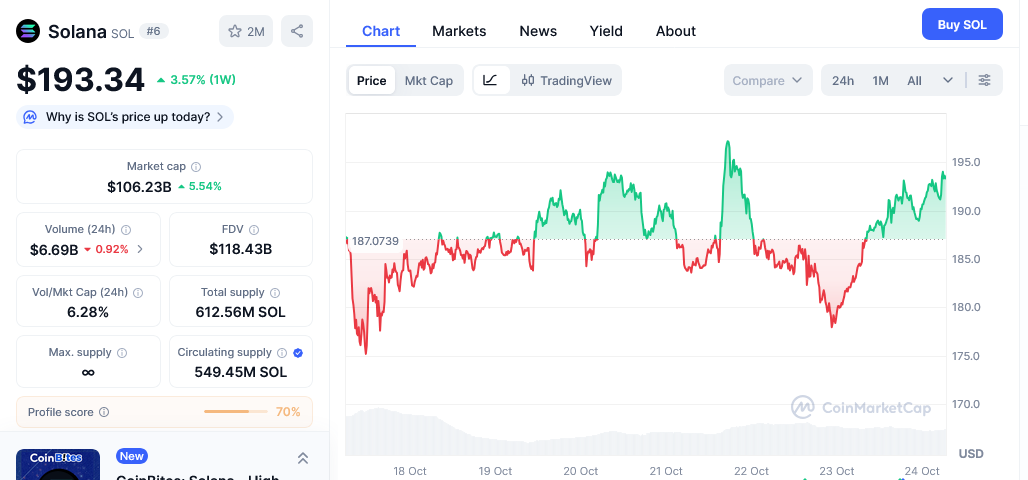This screenshot has height=480, width=1028.
Task: Add Solana to watchlist star button
Action: (x=246, y=31)
